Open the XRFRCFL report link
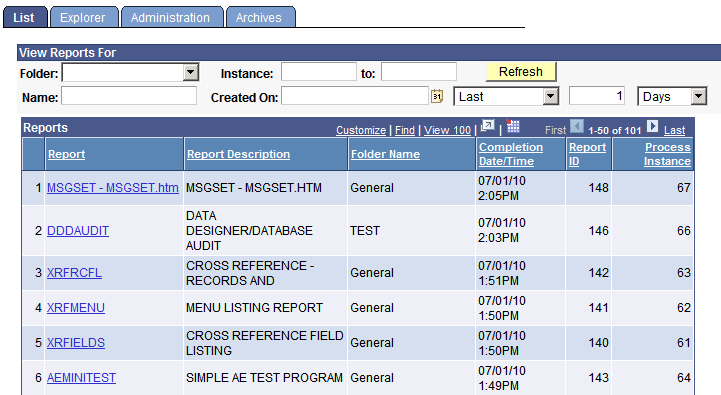The height and width of the screenshot is (395, 721). click(74, 273)
